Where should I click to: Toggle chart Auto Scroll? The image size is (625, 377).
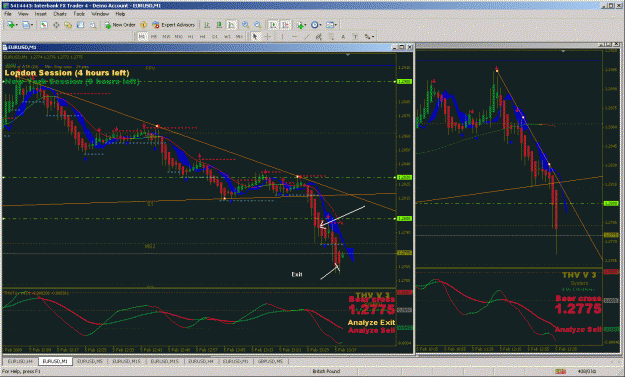pos(273,25)
